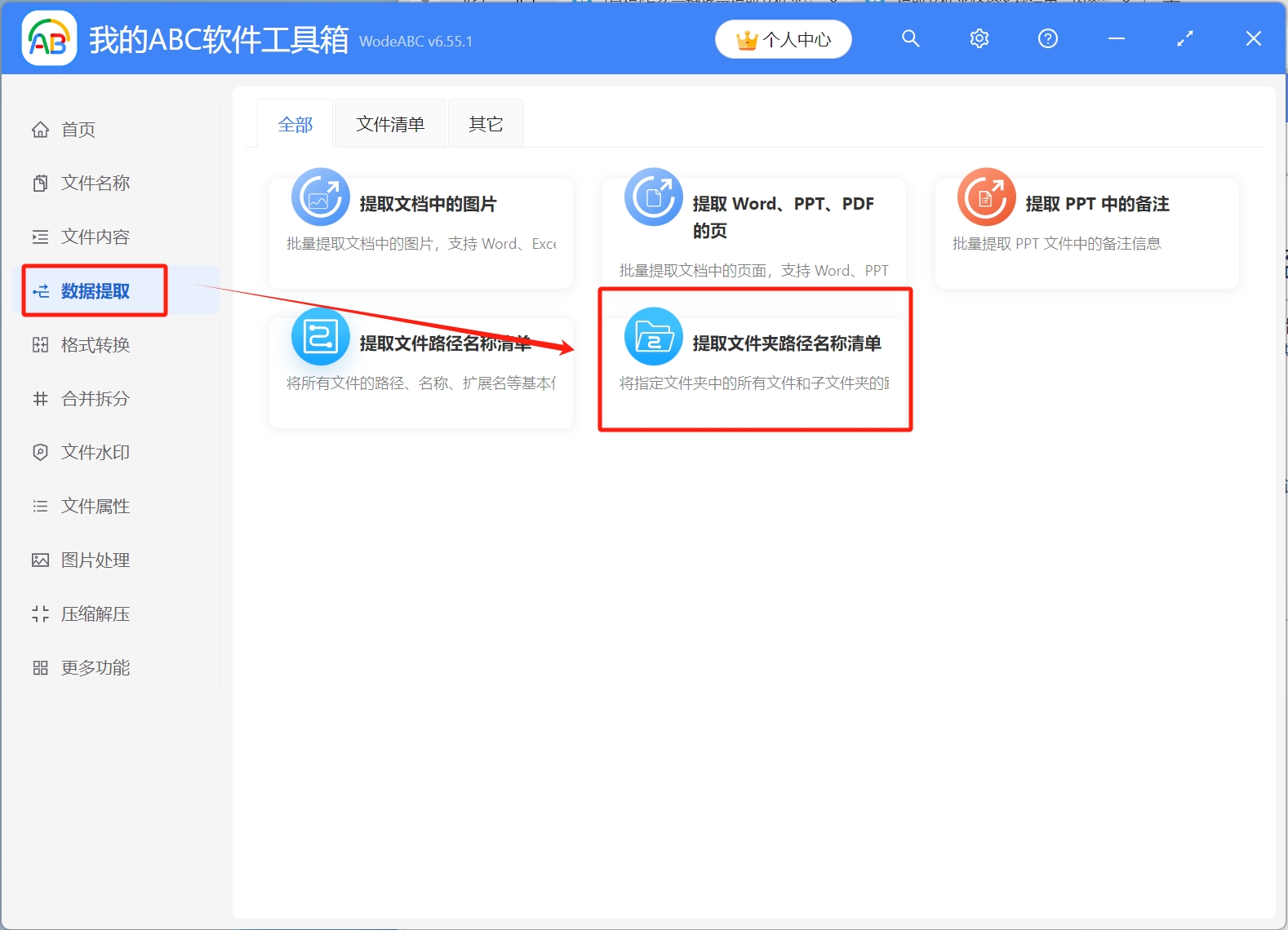Switch to the 文件清单 tab
Image resolution: width=1288 pixels, height=930 pixels.
tap(390, 124)
